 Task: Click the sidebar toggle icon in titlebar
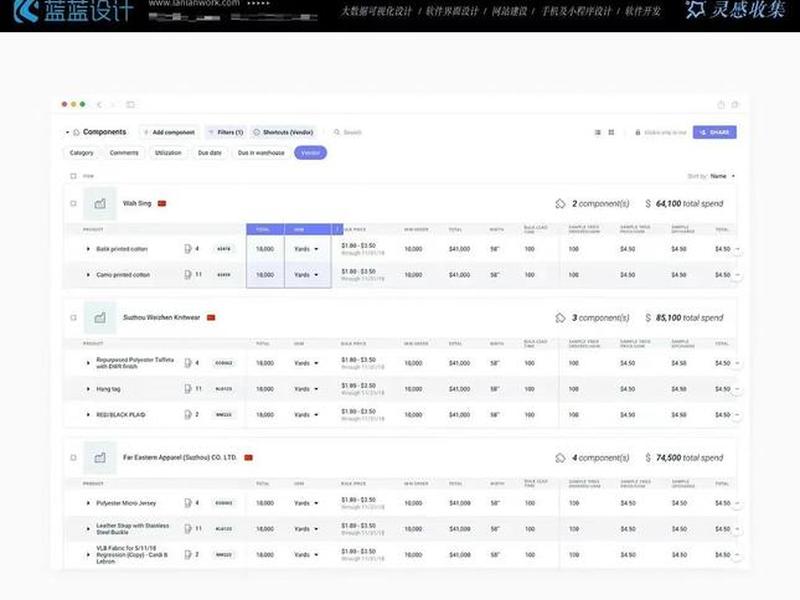coord(131,105)
